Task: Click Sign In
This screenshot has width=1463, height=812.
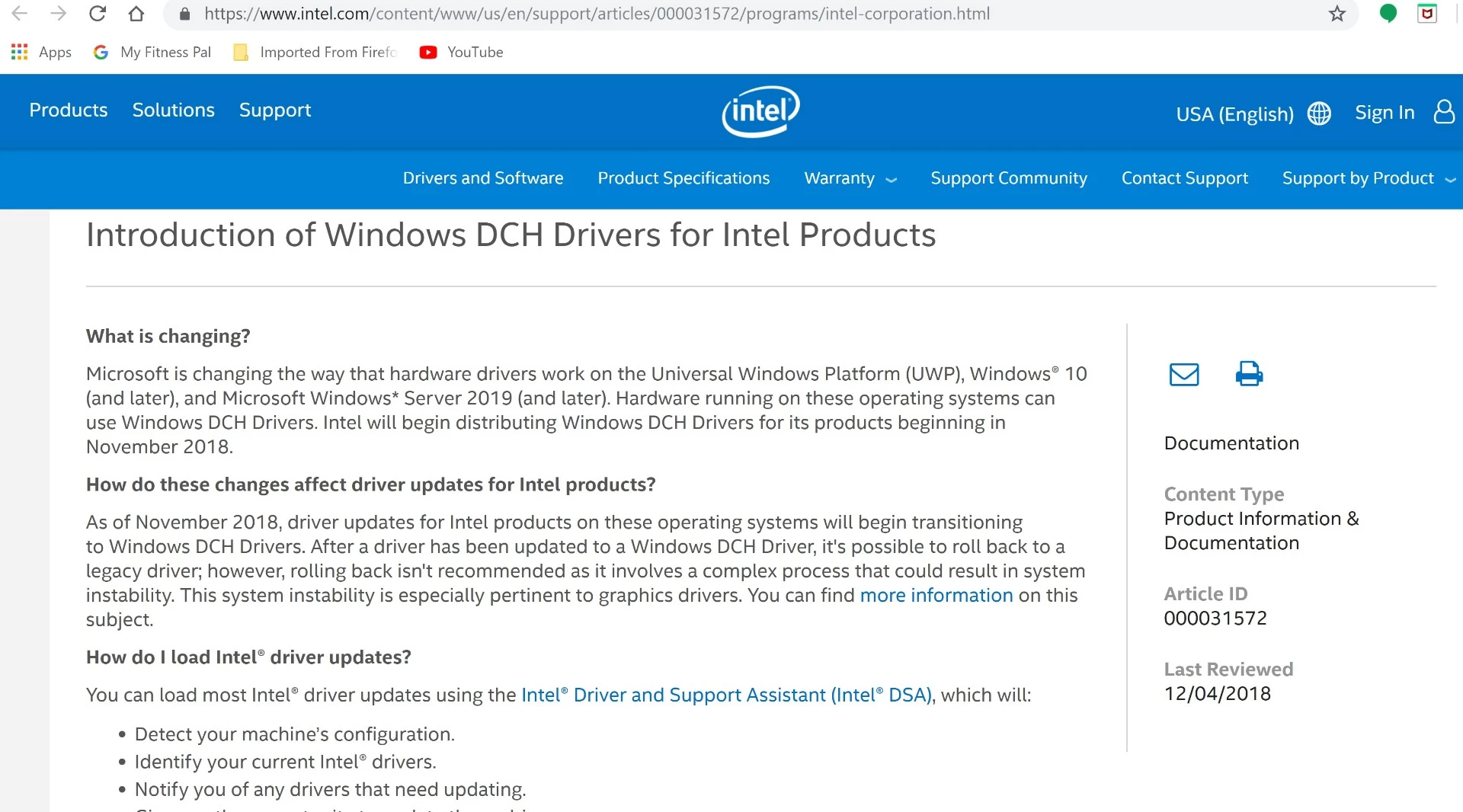Action: [1385, 113]
